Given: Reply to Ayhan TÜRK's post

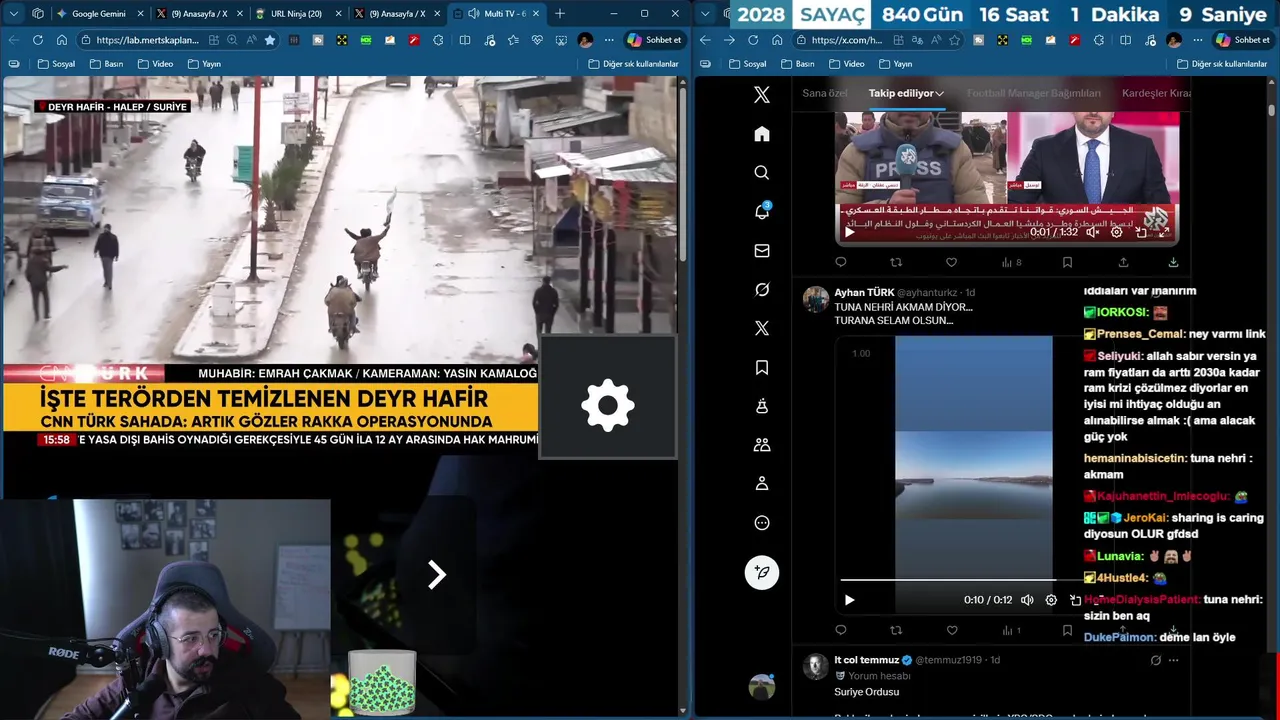Looking at the screenshot, I should pyautogui.click(x=840, y=630).
